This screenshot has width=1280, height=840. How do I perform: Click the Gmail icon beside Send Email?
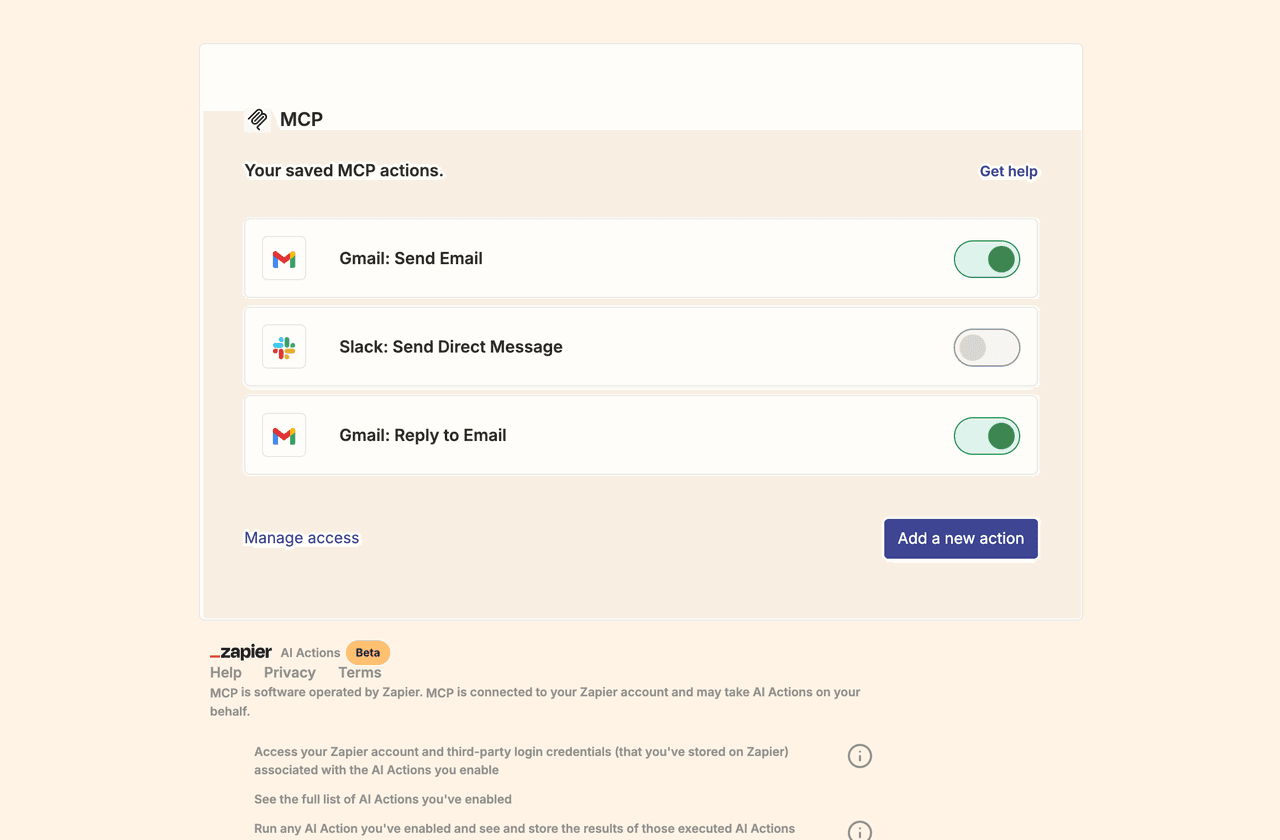(x=284, y=259)
